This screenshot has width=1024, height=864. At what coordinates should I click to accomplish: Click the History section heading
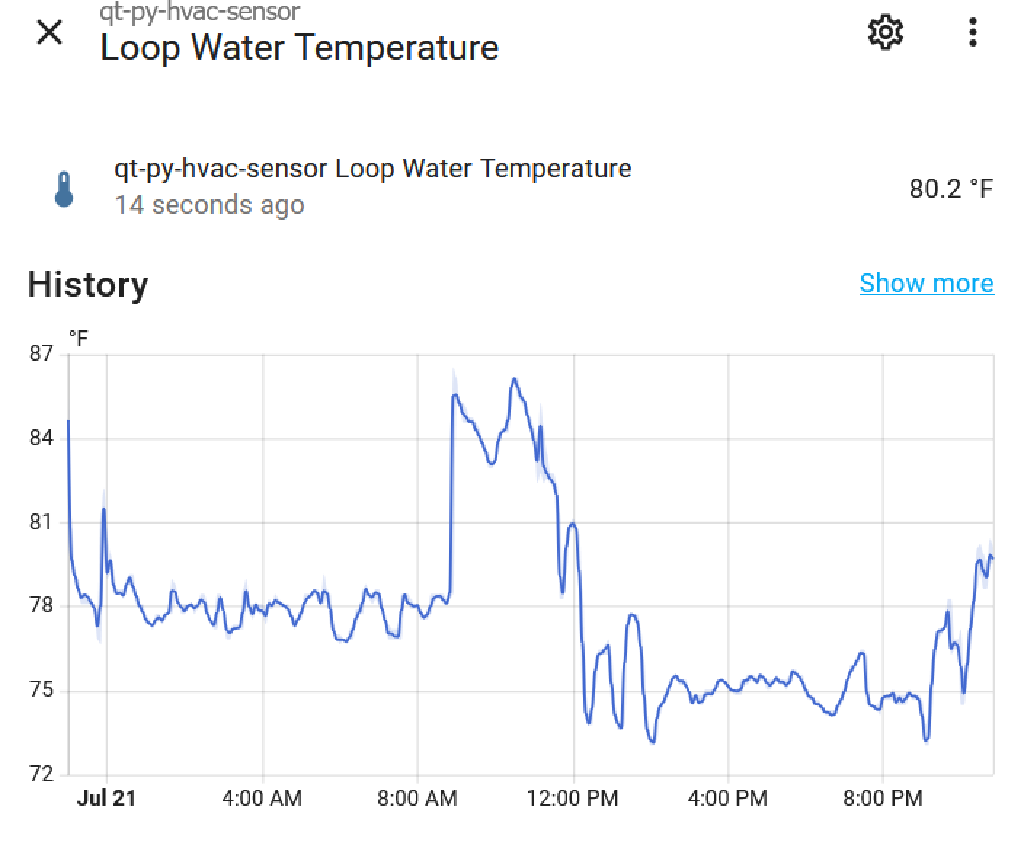(87, 285)
